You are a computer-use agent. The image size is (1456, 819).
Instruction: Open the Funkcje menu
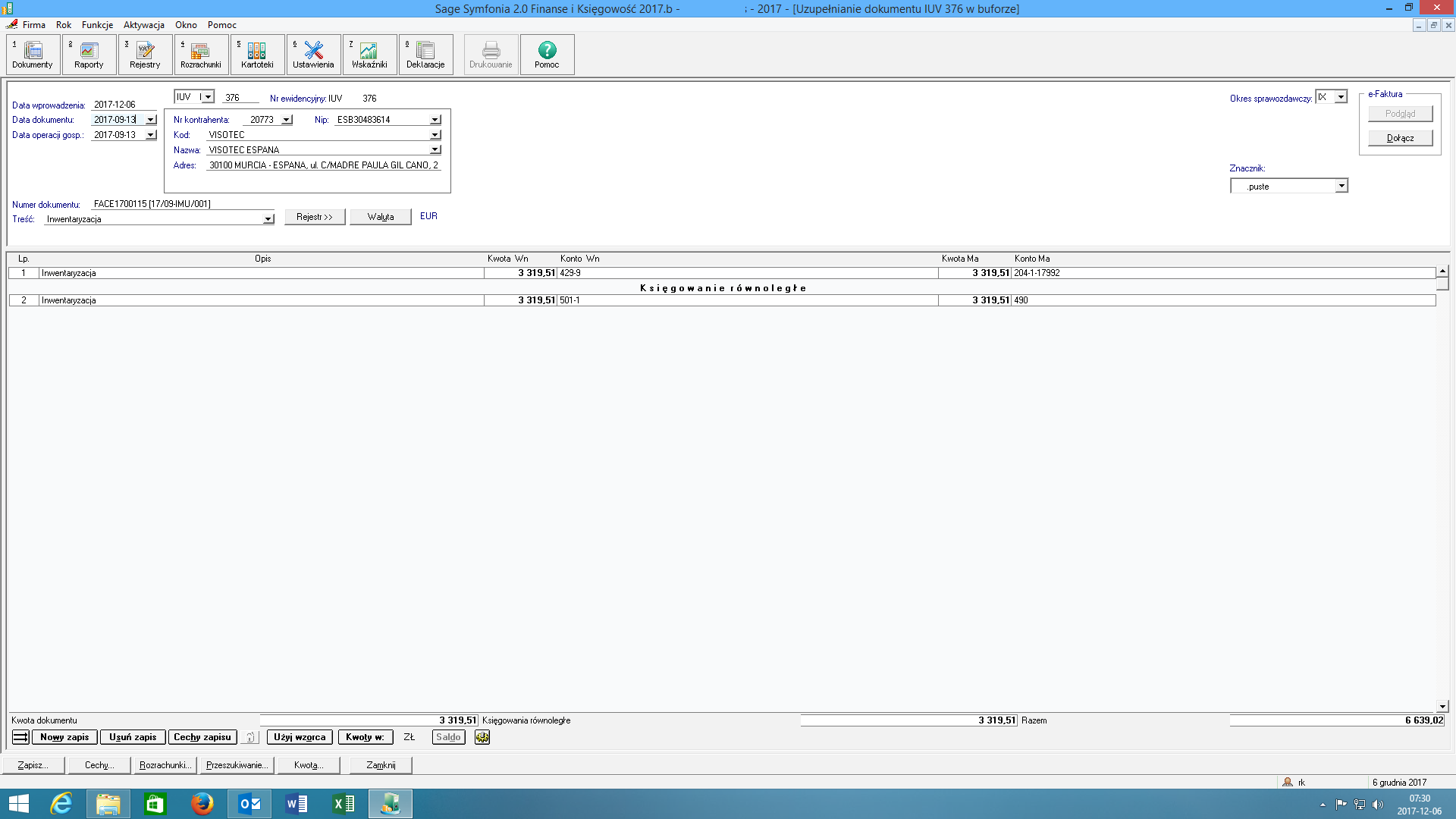tap(97, 25)
